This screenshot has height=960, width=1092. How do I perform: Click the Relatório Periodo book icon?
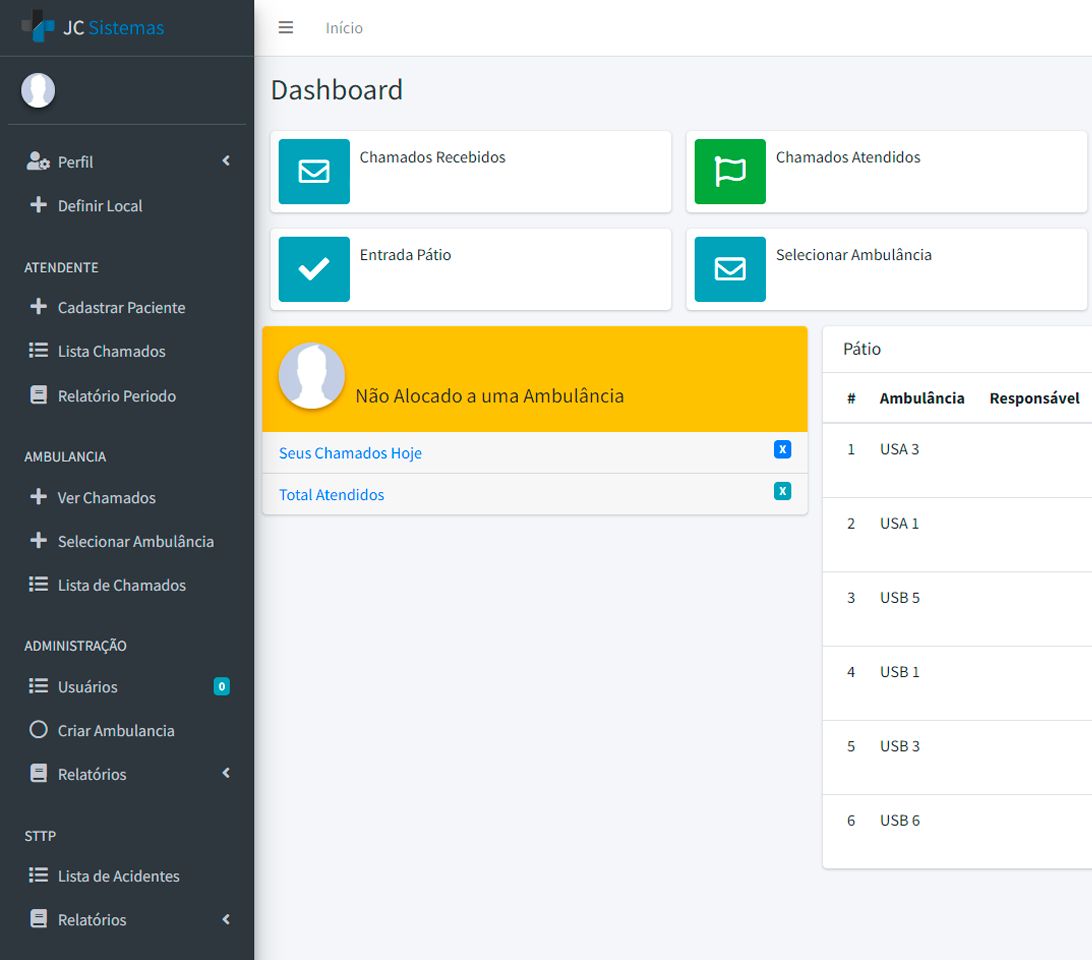[x=39, y=396]
